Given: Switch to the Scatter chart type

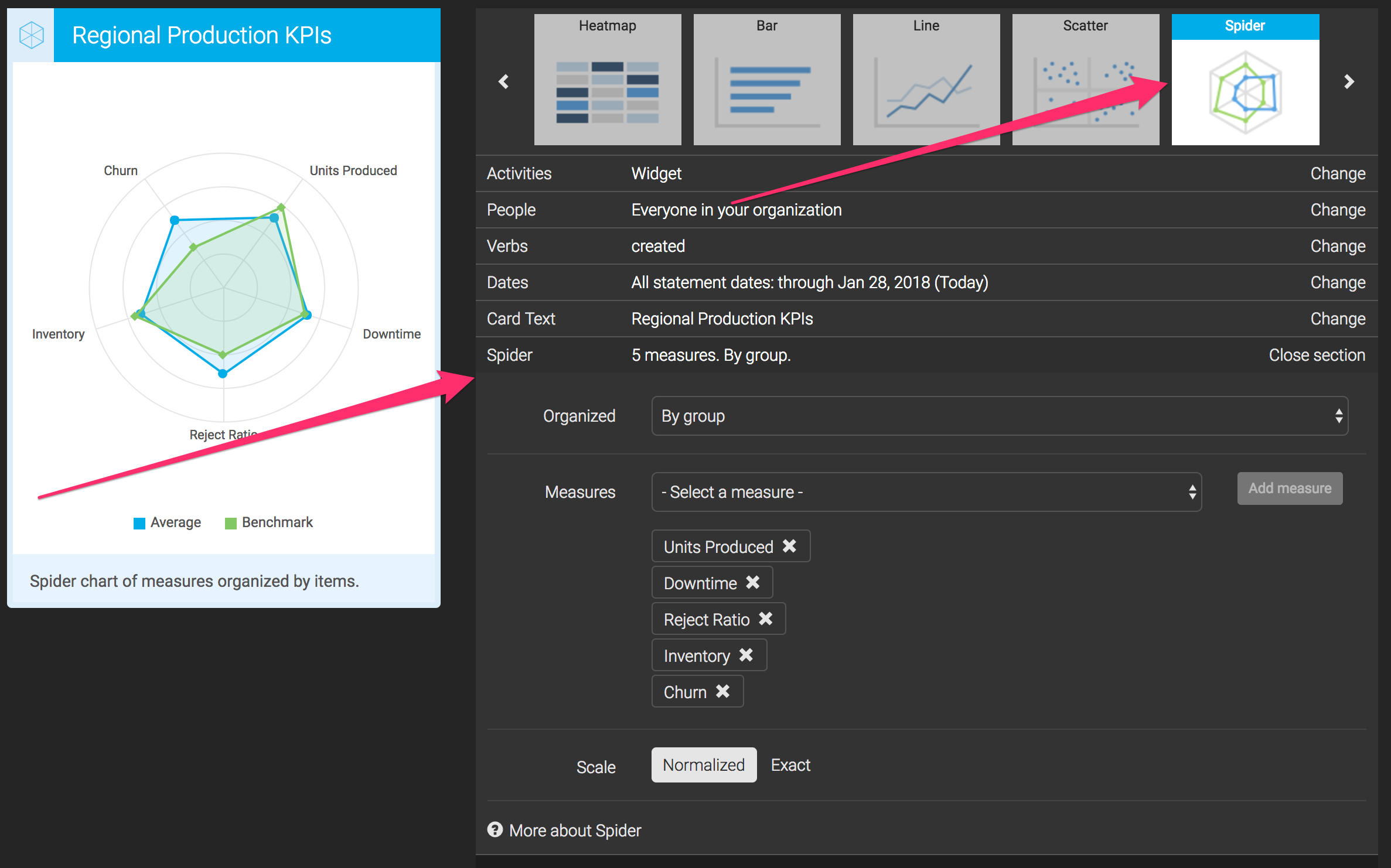Looking at the screenshot, I should coord(1085,80).
